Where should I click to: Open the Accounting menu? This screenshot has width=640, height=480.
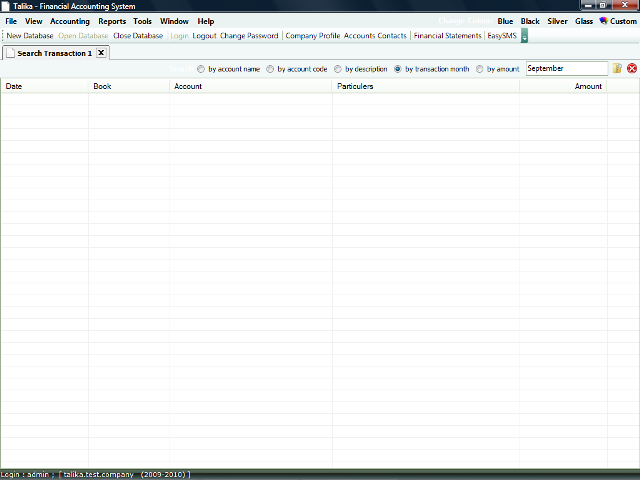coord(69,21)
